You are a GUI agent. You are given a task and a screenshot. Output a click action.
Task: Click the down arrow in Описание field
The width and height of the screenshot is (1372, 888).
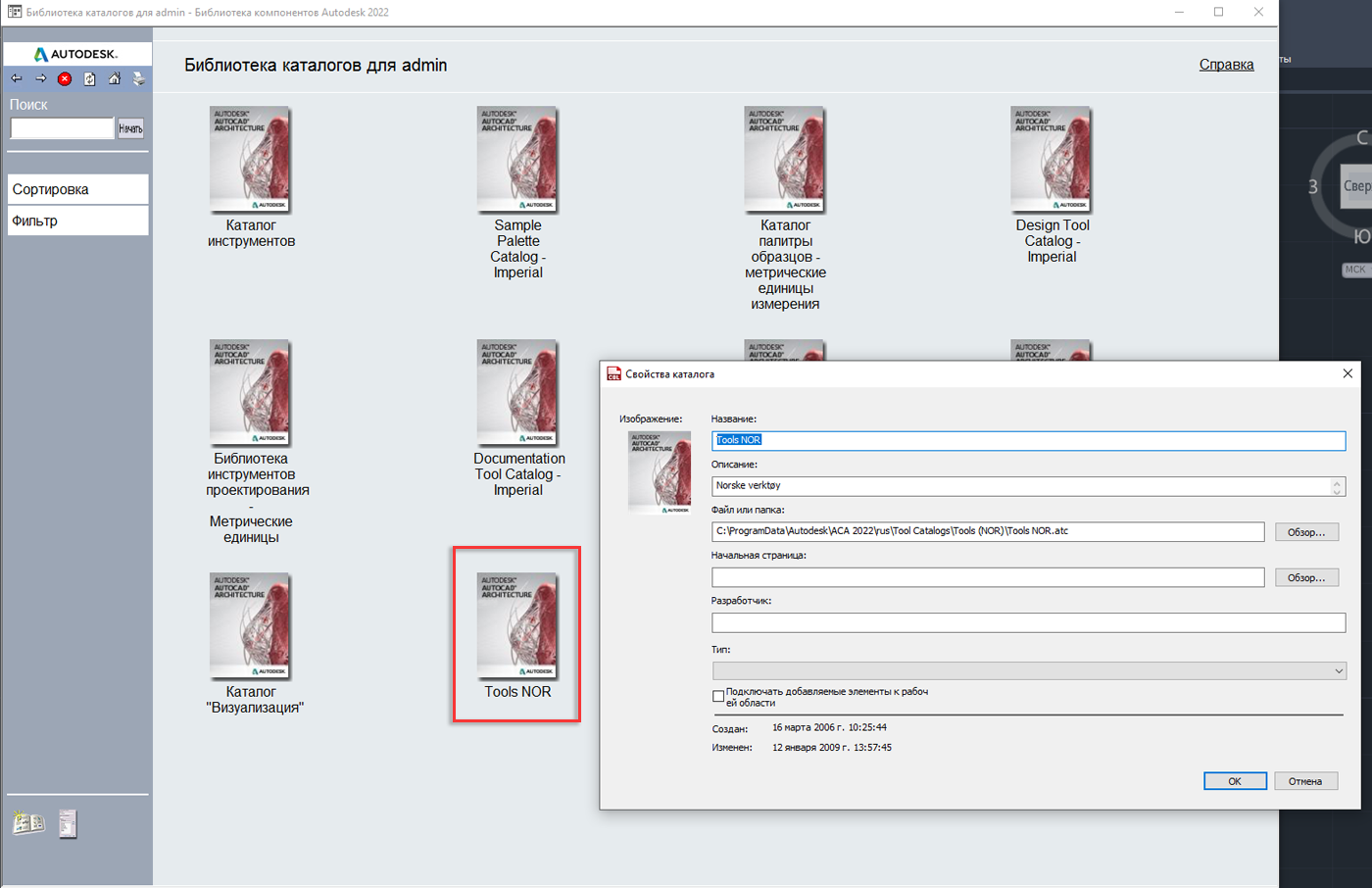coord(1337,490)
